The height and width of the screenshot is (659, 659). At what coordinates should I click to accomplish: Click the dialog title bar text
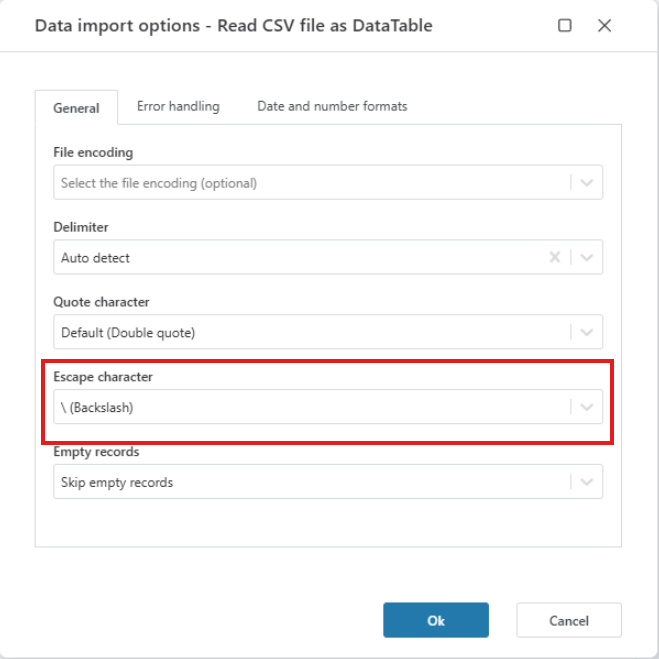click(234, 26)
